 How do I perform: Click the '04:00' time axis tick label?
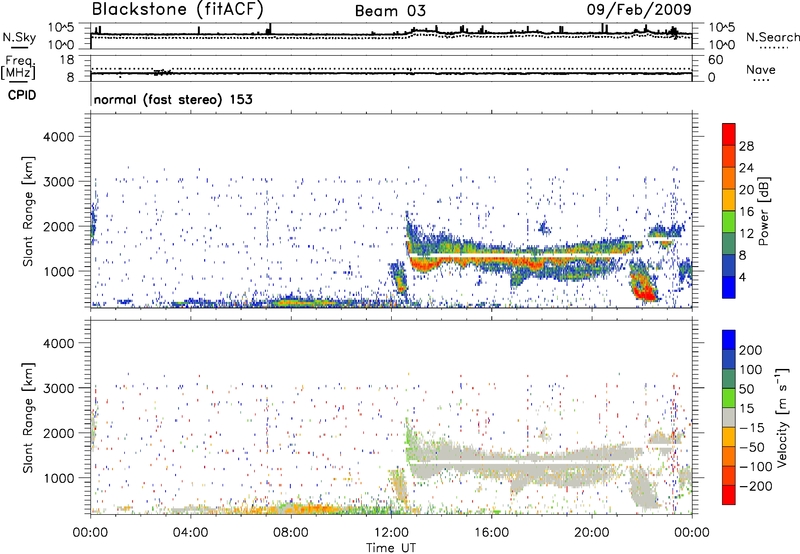[x=190, y=533]
